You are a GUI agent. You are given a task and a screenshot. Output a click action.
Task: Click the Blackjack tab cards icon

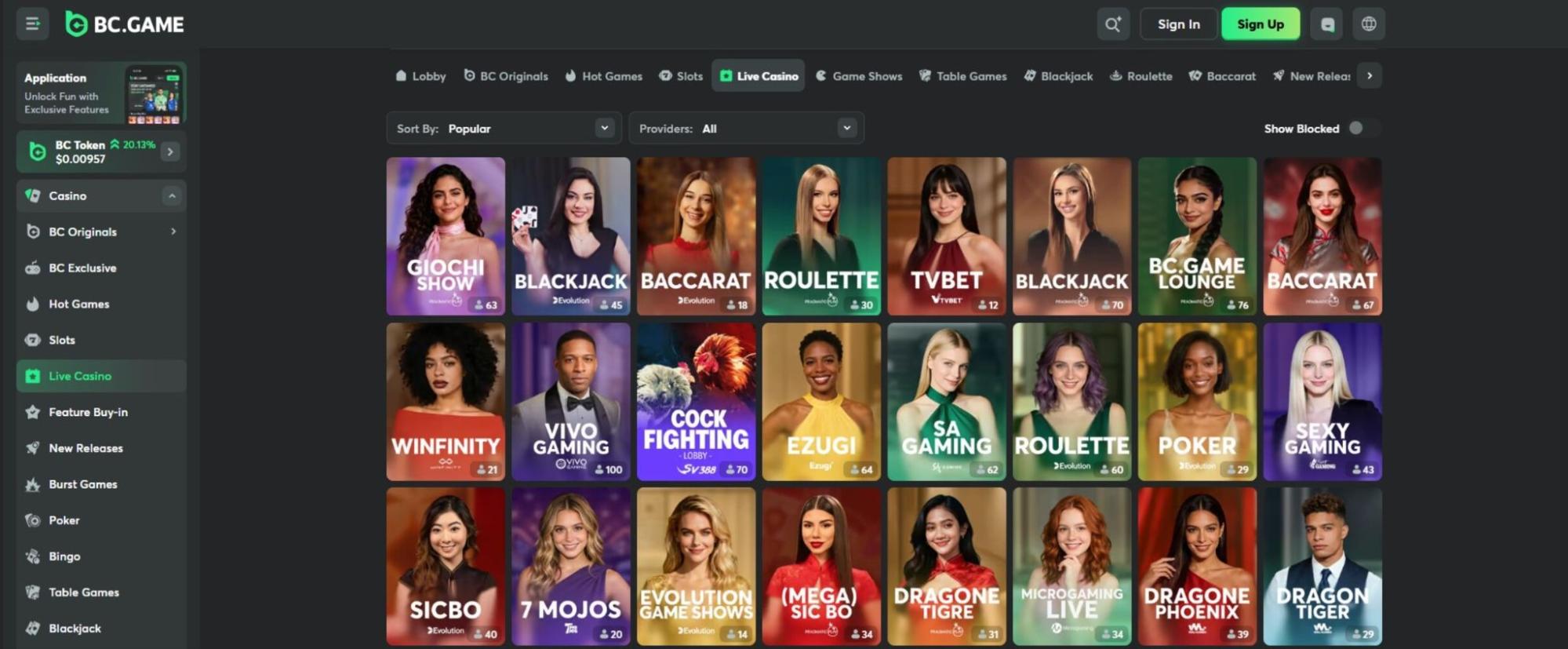pos(1030,76)
